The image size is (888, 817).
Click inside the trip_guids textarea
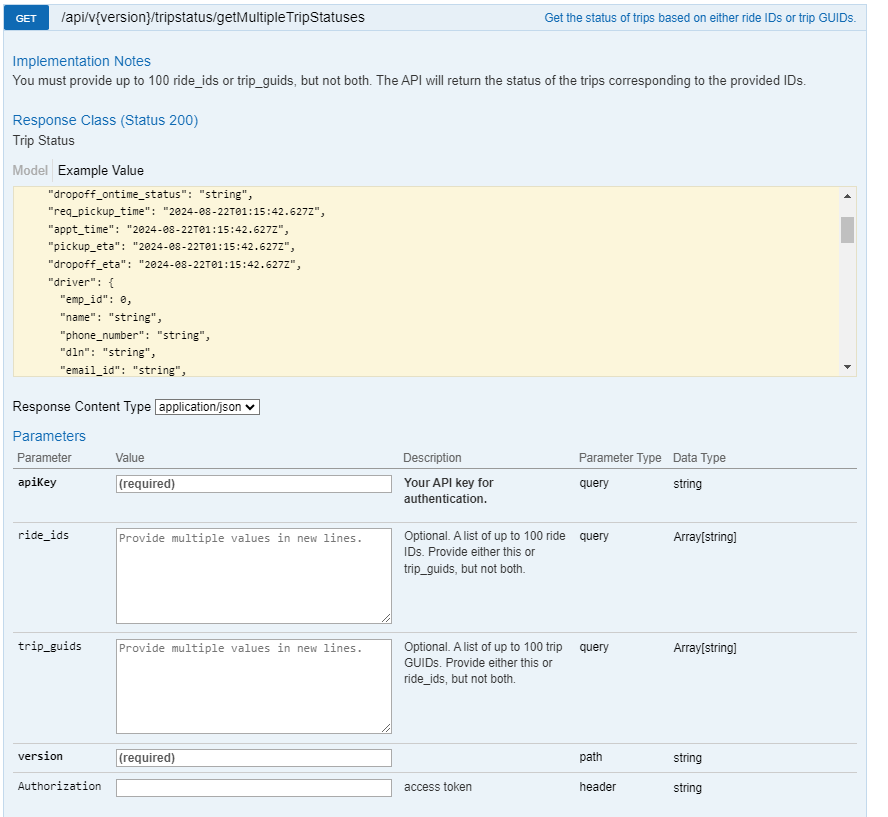(x=254, y=686)
